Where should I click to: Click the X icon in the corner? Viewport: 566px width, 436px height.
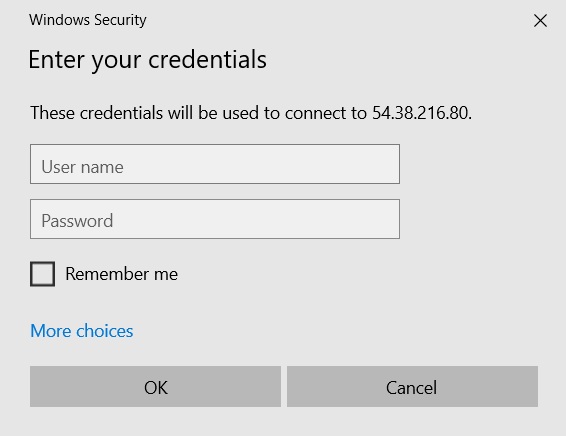[540, 21]
